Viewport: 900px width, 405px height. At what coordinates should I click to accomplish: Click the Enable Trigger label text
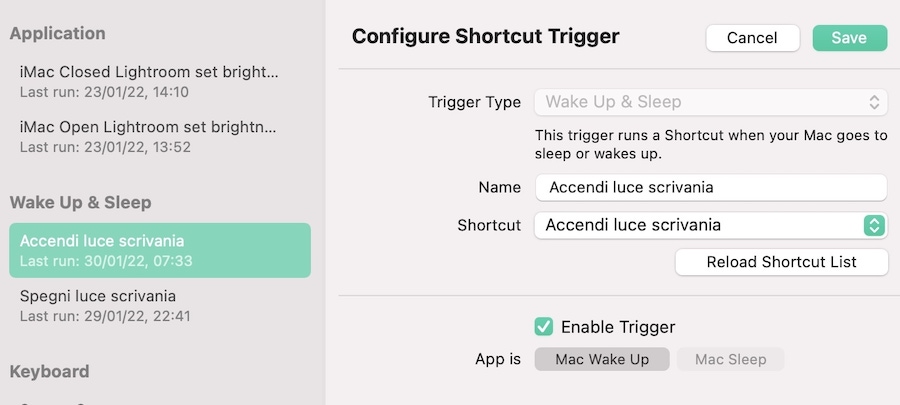click(618, 327)
